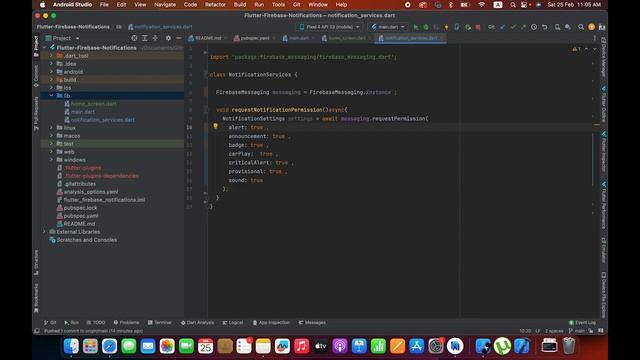Image resolution: width=640 pixels, height=360 pixels.
Task: Open the App Inspection tool window button
Action: coord(271,322)
